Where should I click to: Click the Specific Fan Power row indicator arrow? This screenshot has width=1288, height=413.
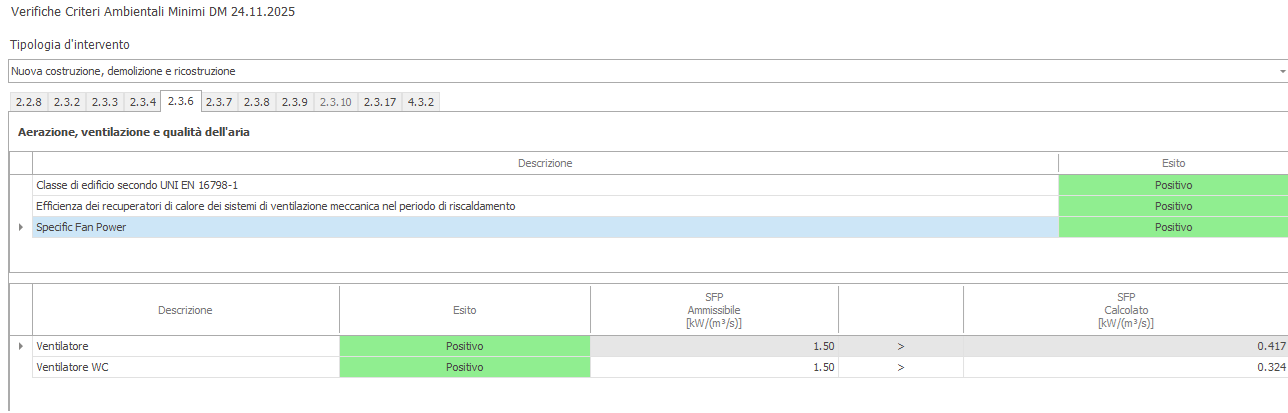[21, 227]
